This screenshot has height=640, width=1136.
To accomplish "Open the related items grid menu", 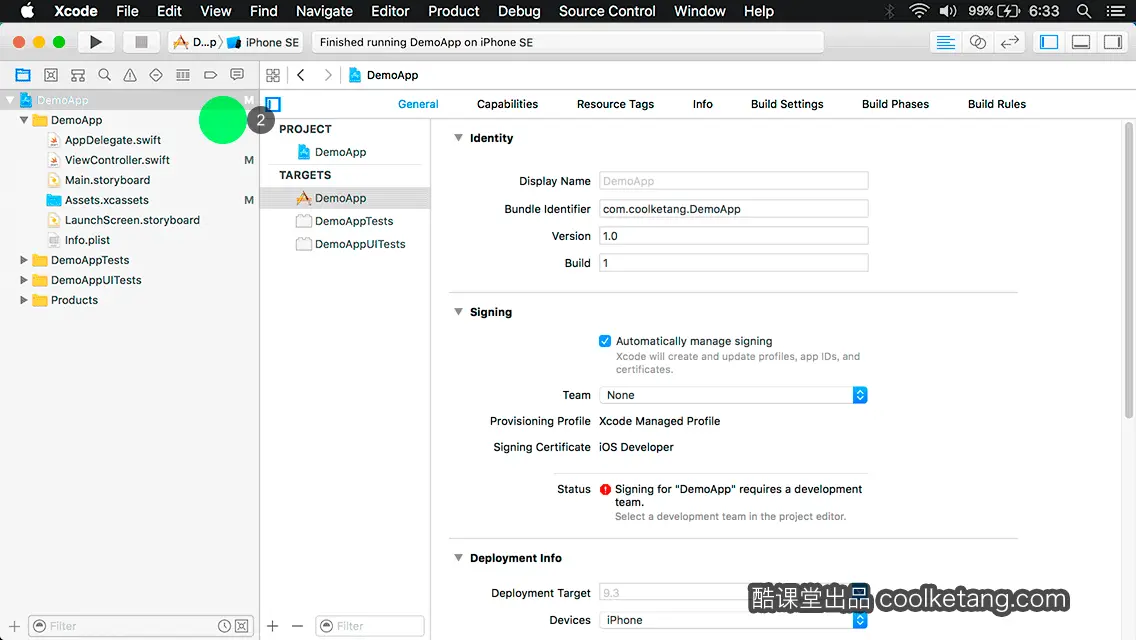I will (273, 75).
